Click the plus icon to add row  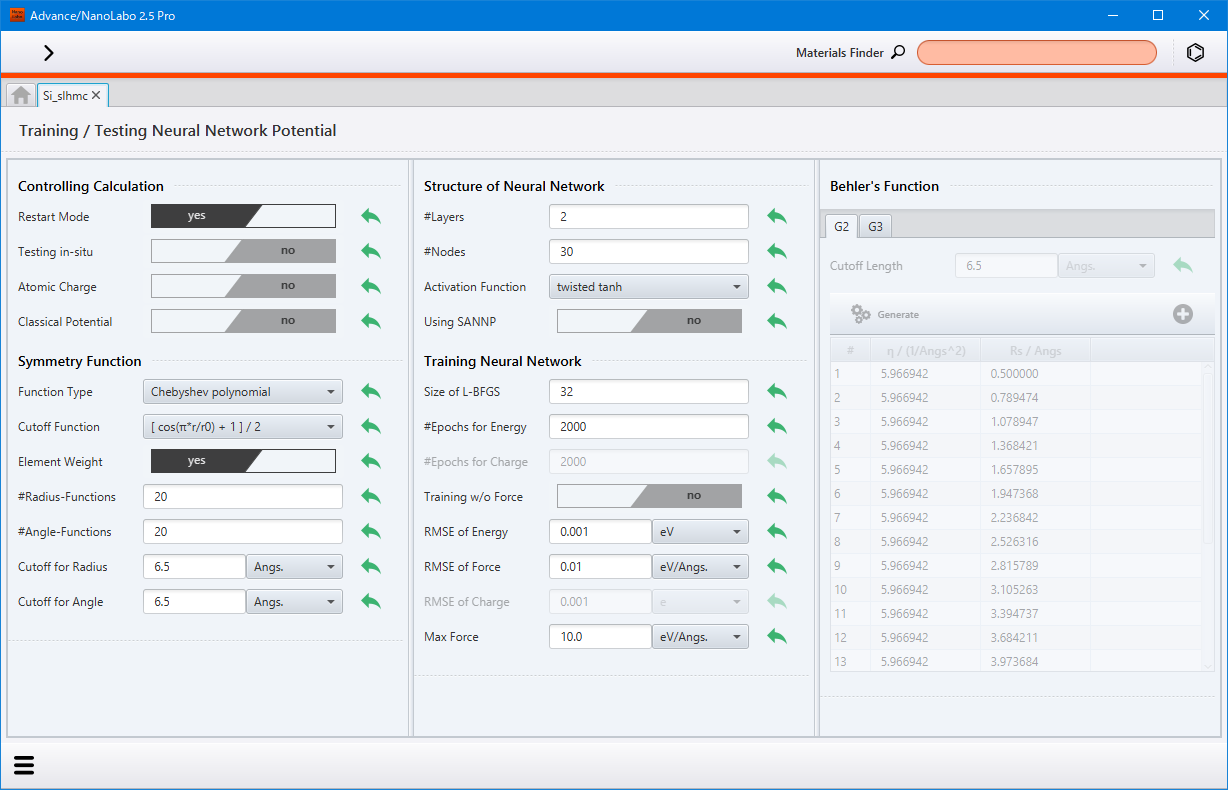pyautogui.click(x=1183, y=314)
